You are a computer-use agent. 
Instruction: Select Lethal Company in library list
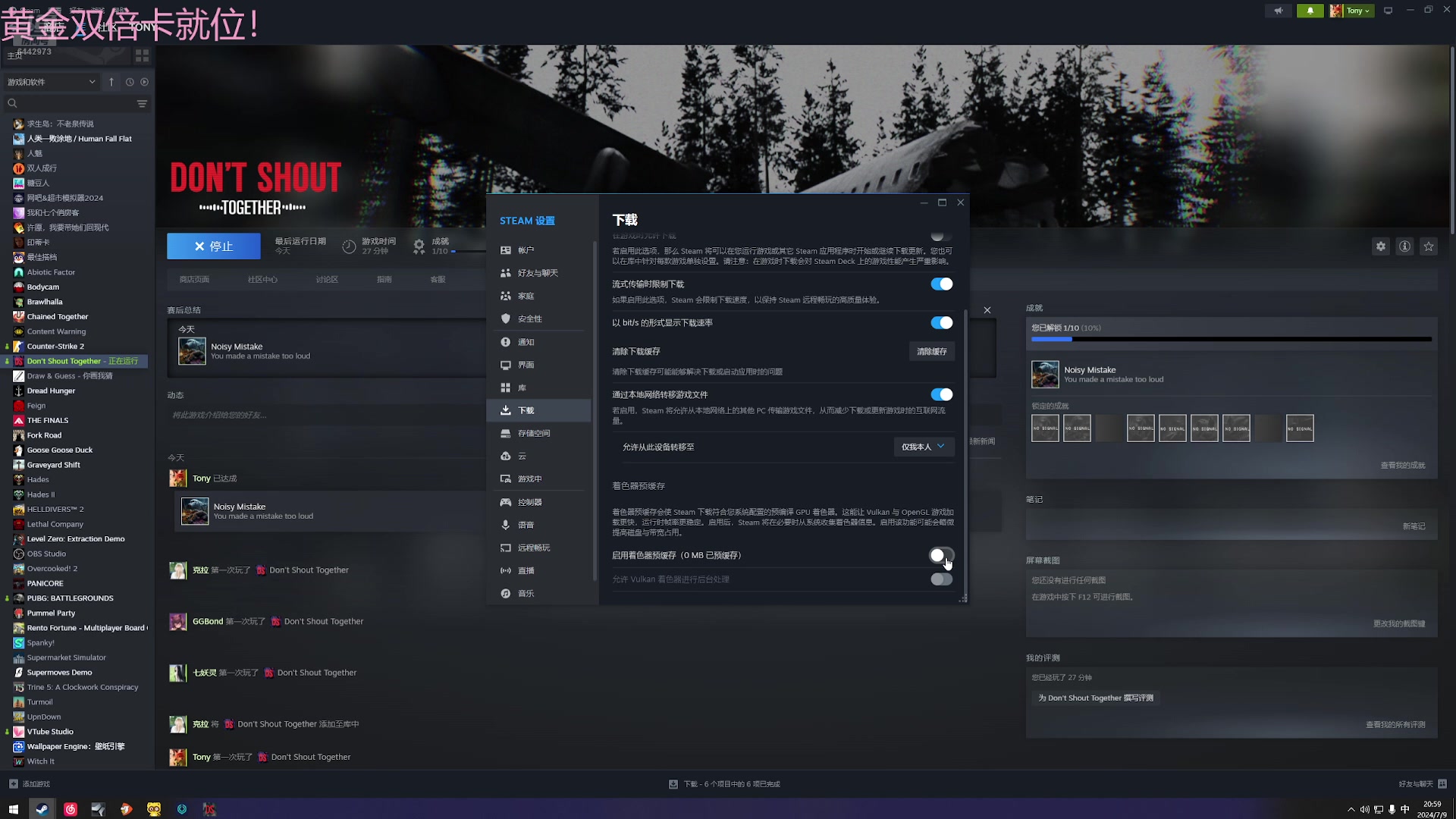point(55,524)
